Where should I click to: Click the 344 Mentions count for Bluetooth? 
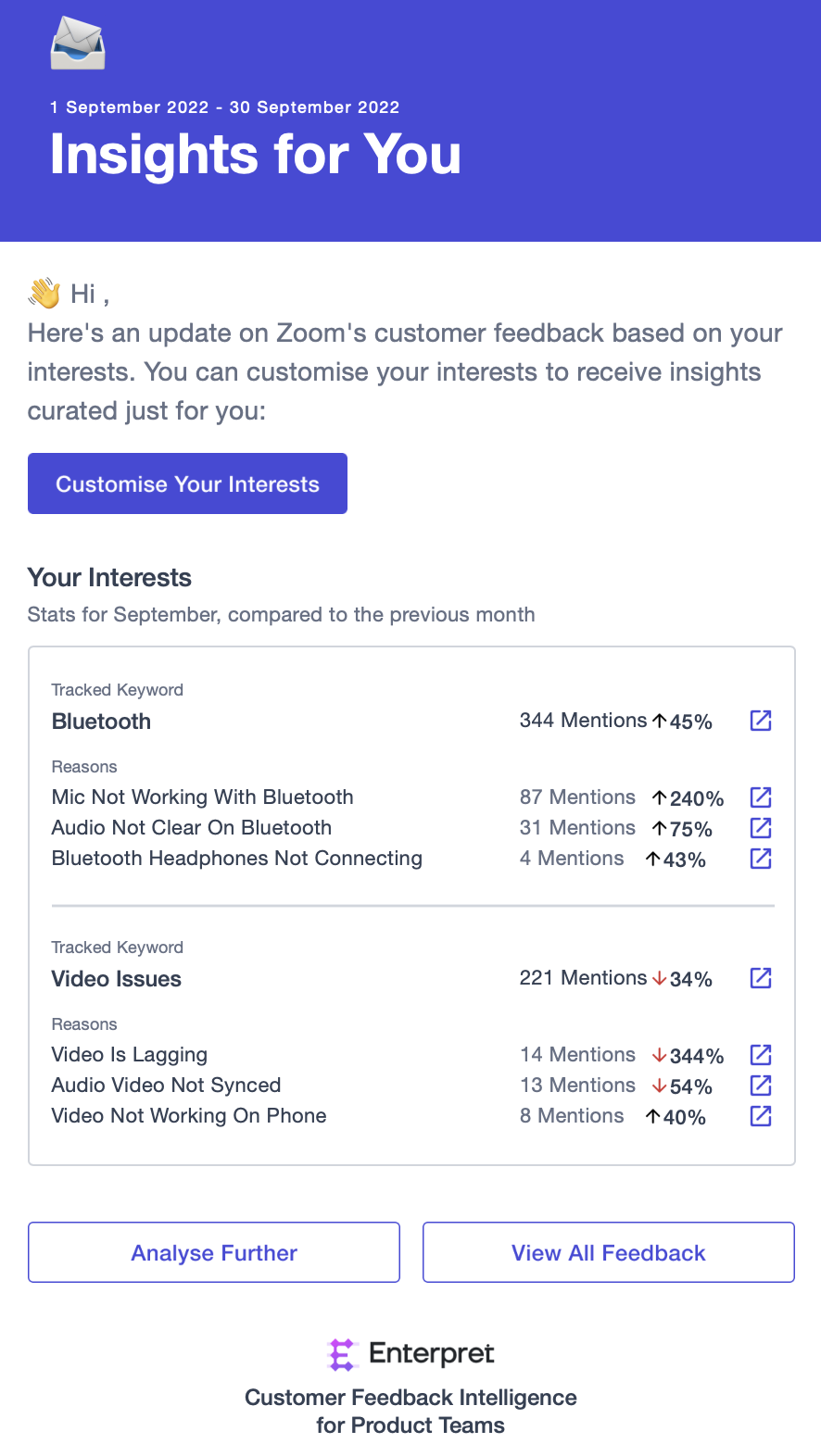tap(583, 721)
